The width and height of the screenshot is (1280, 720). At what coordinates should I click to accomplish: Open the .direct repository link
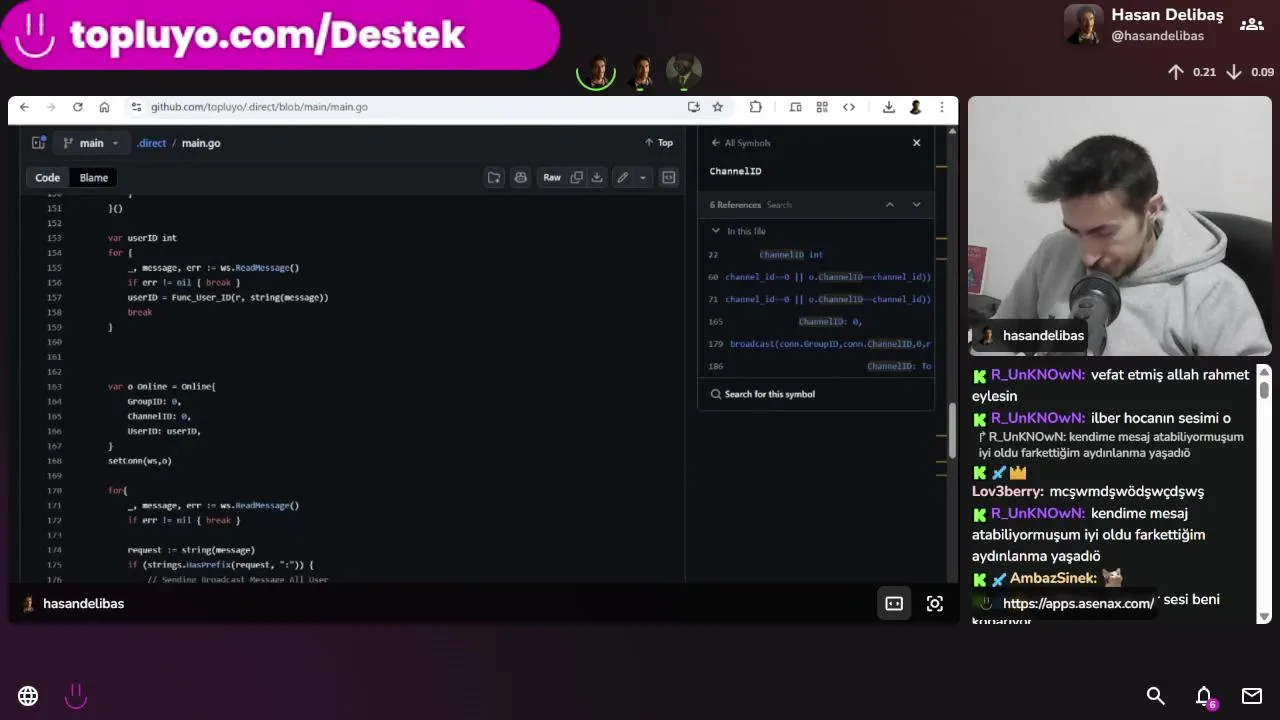coord(151,143)
